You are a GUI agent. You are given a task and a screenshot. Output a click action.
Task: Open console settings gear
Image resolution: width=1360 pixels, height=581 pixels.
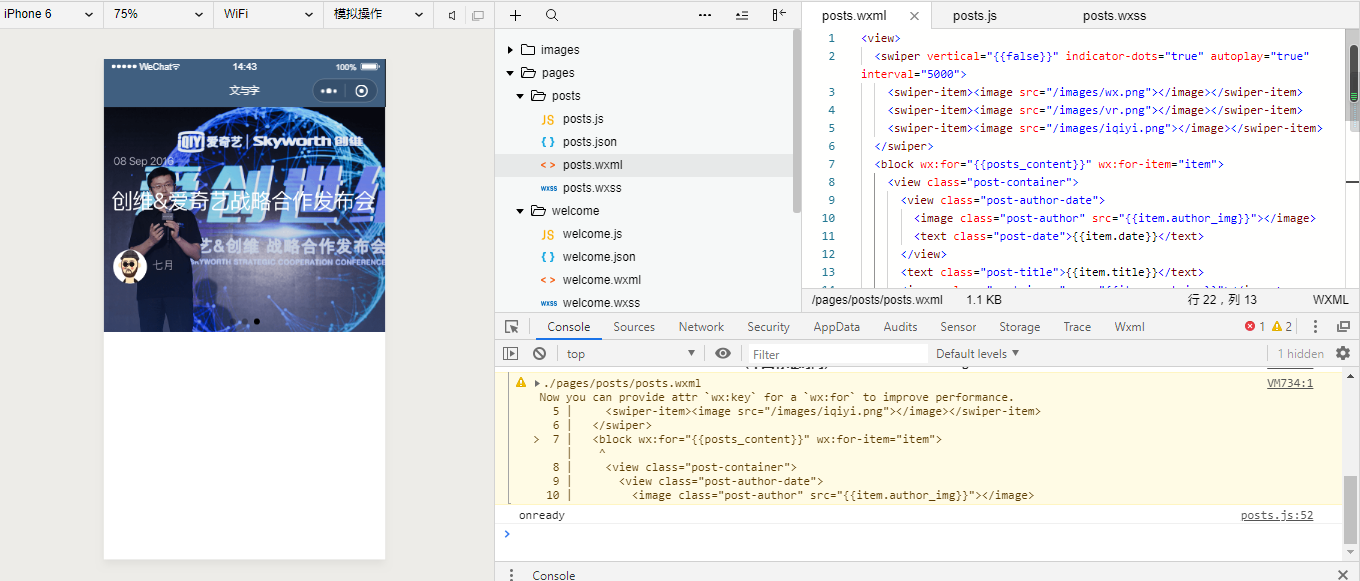click(1343, 353)
